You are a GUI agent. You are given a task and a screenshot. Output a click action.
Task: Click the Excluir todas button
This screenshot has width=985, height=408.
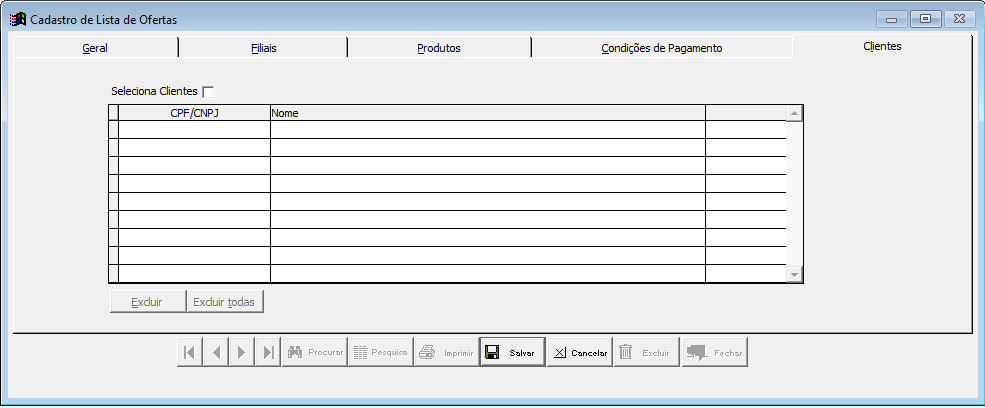coord(224,302)
